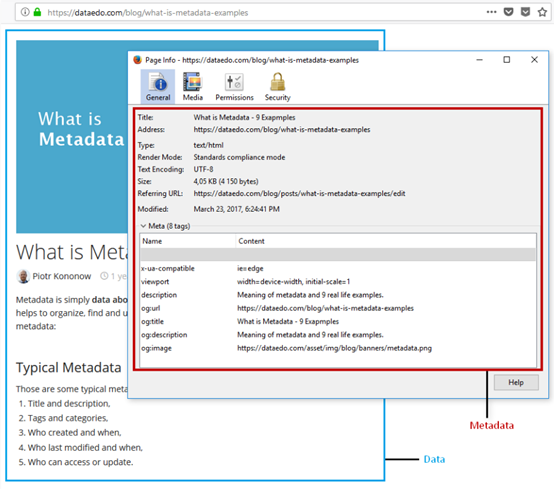Select the viewport meta row
This screenshot has height=489, width=554.
[x=338, y=282]
